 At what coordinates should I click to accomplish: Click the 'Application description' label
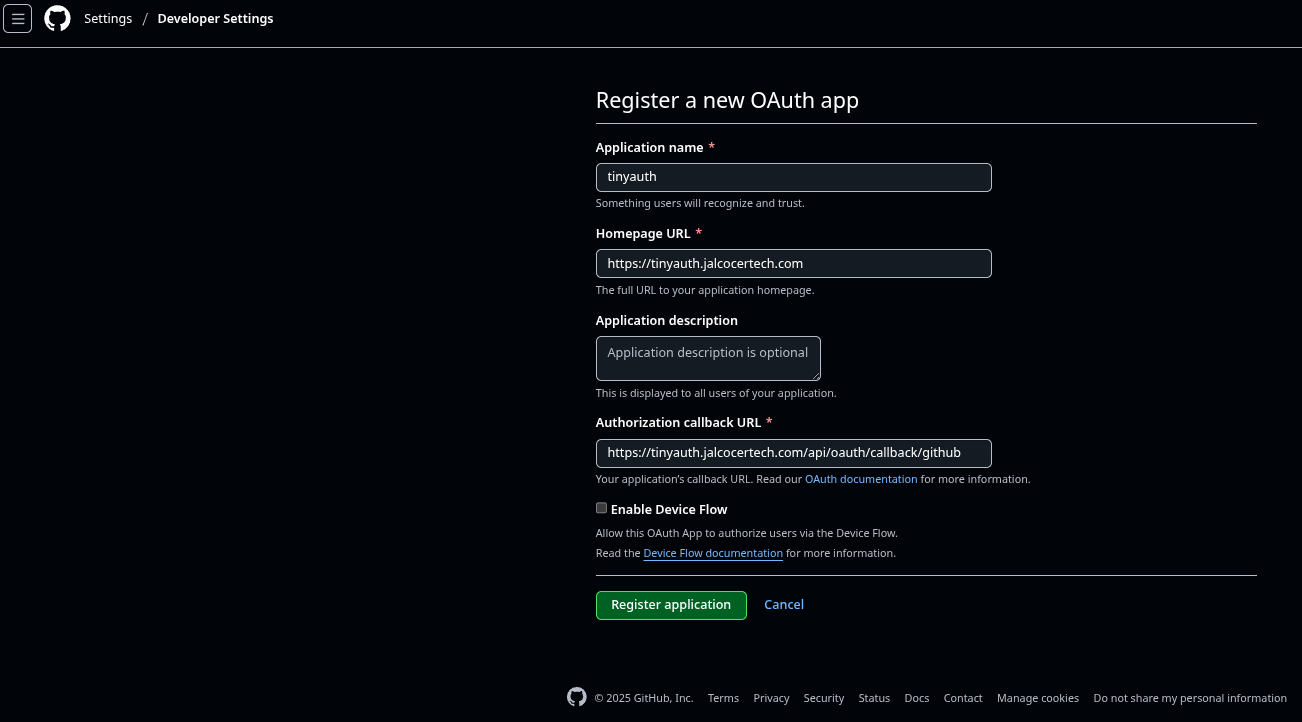pyautogui.click(x=667, y=320)
